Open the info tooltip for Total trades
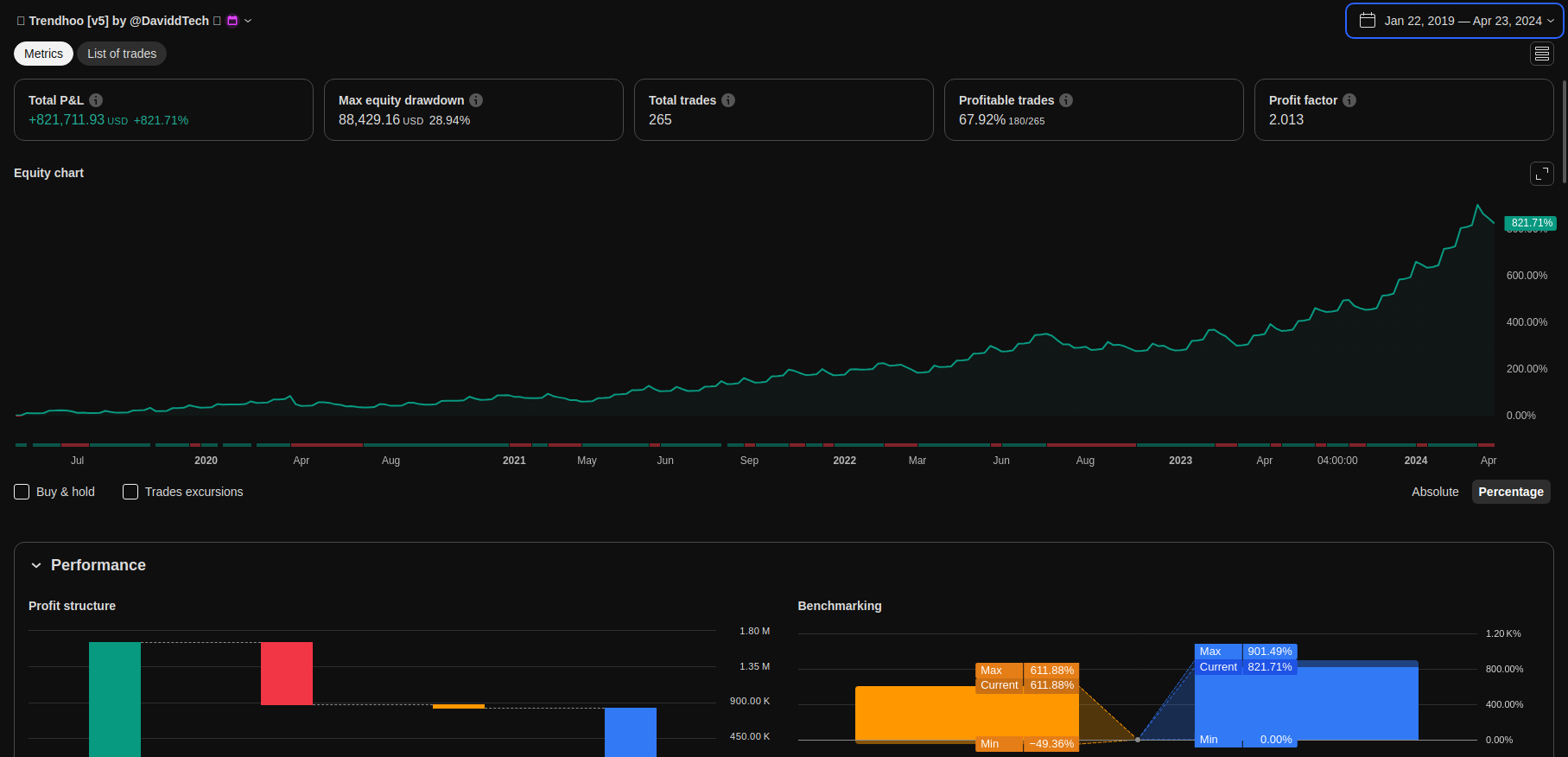The image size is (1568, 757). click(728, 100)
